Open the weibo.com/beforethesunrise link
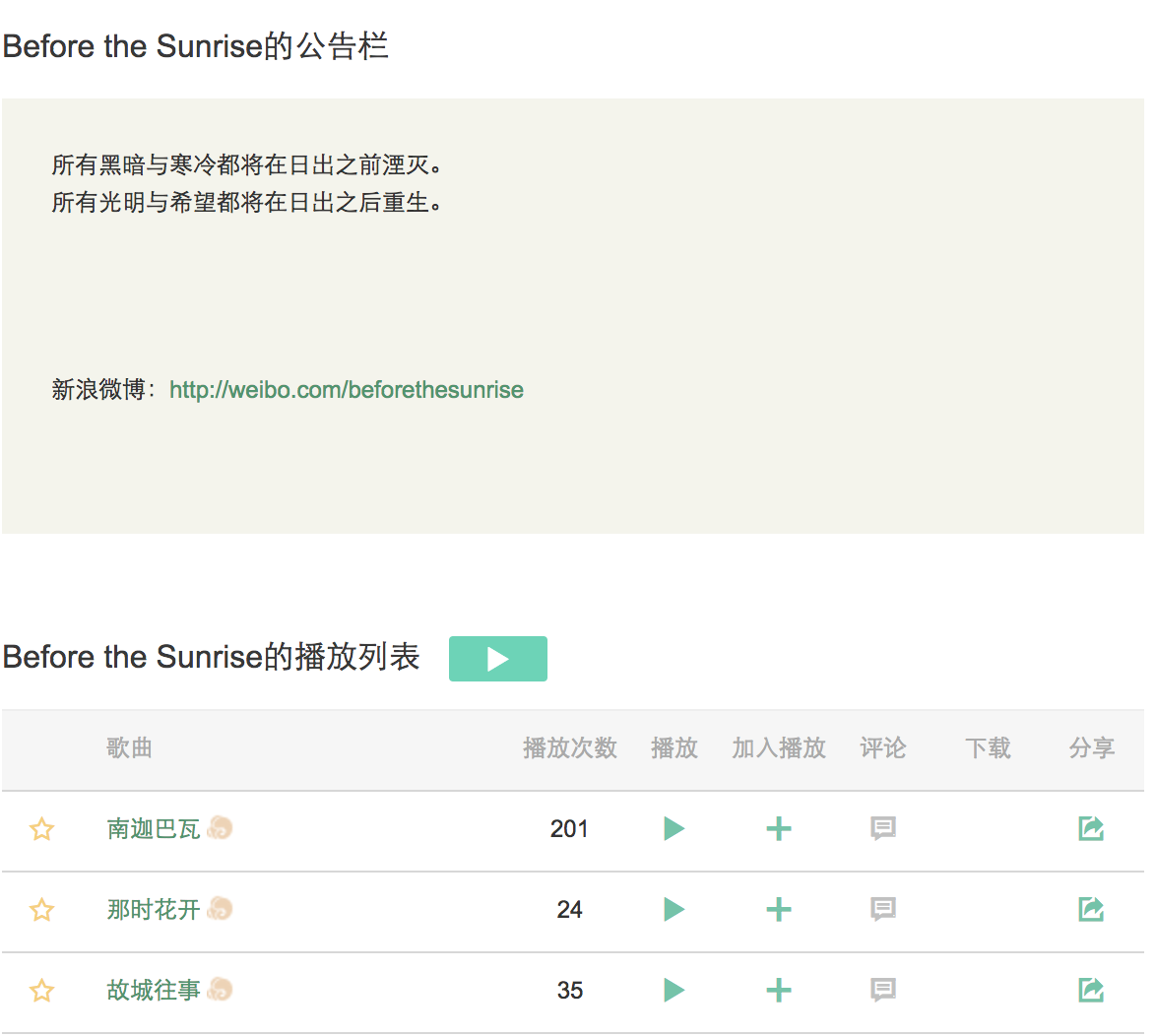The height and width of the screenshot is (1036, 1156). 346,390
